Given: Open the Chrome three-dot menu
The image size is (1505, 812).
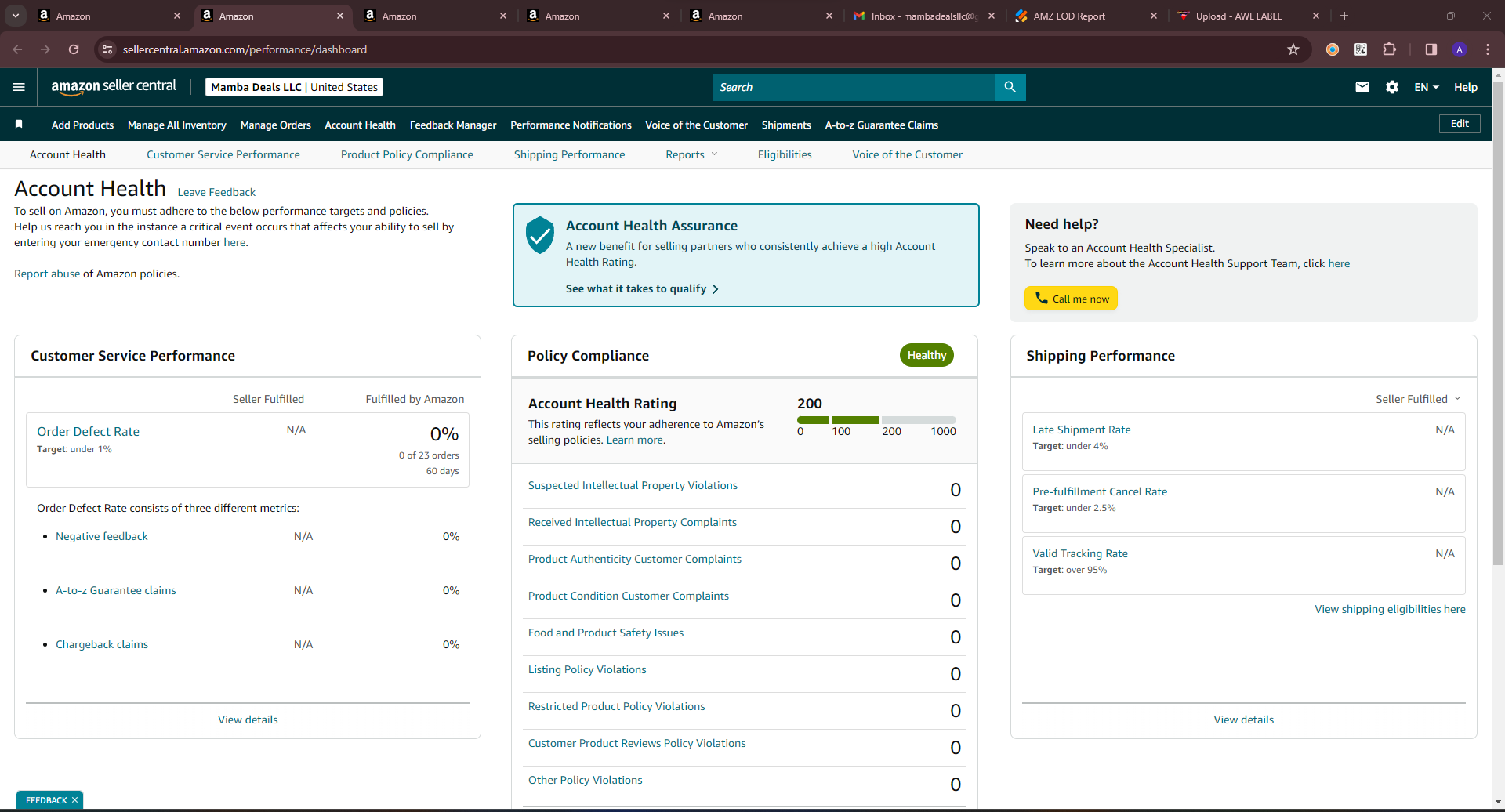Looking at the screenshot, I should [1488, 49].
